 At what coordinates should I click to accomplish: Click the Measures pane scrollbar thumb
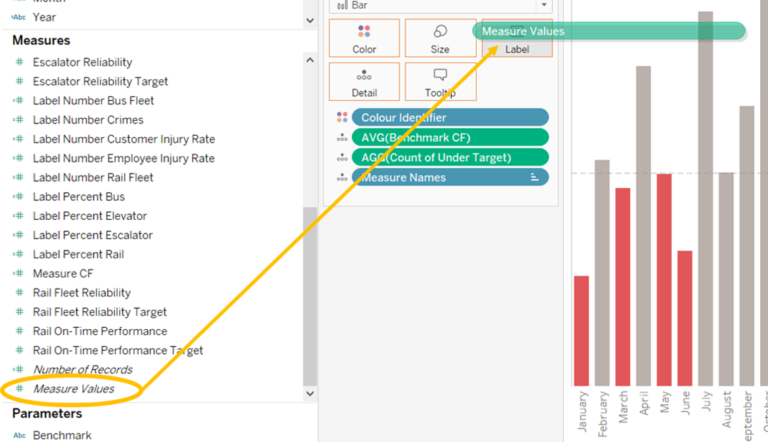tap(310, 296)
